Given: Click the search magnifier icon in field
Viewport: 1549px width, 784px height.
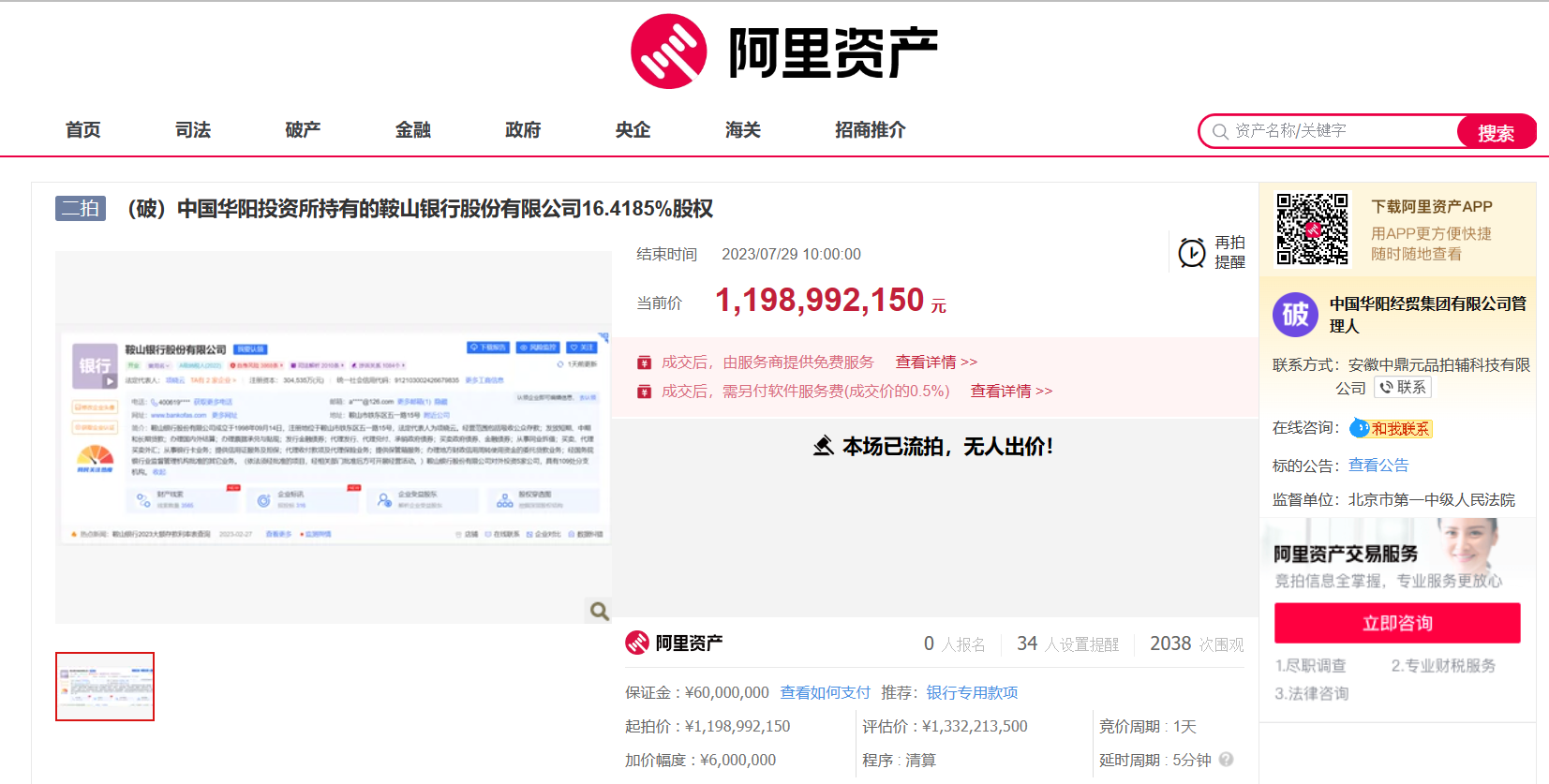Looking at the screenshot, I should (x=1220, y=132).
